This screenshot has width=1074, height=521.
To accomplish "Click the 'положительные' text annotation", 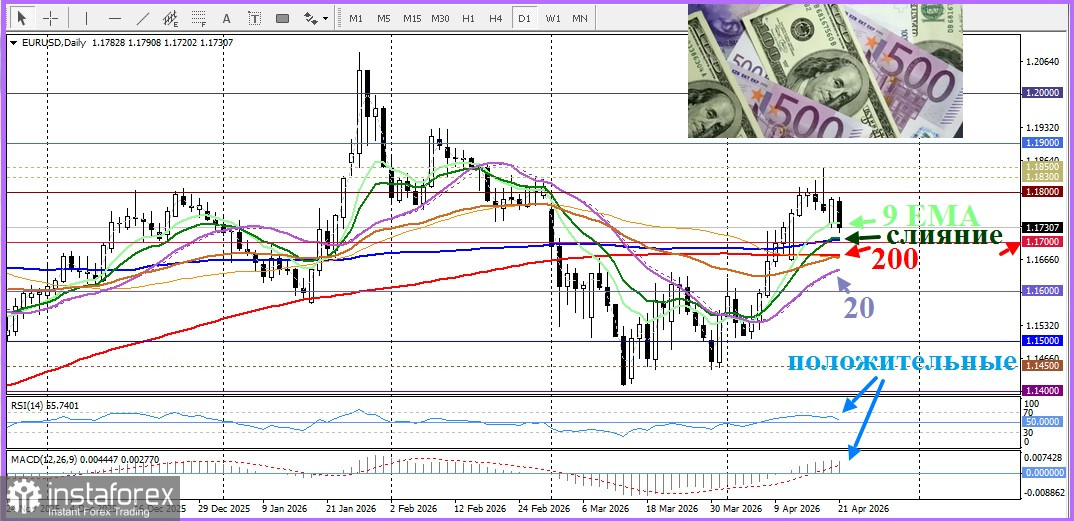I will click(x=905, y=361).
